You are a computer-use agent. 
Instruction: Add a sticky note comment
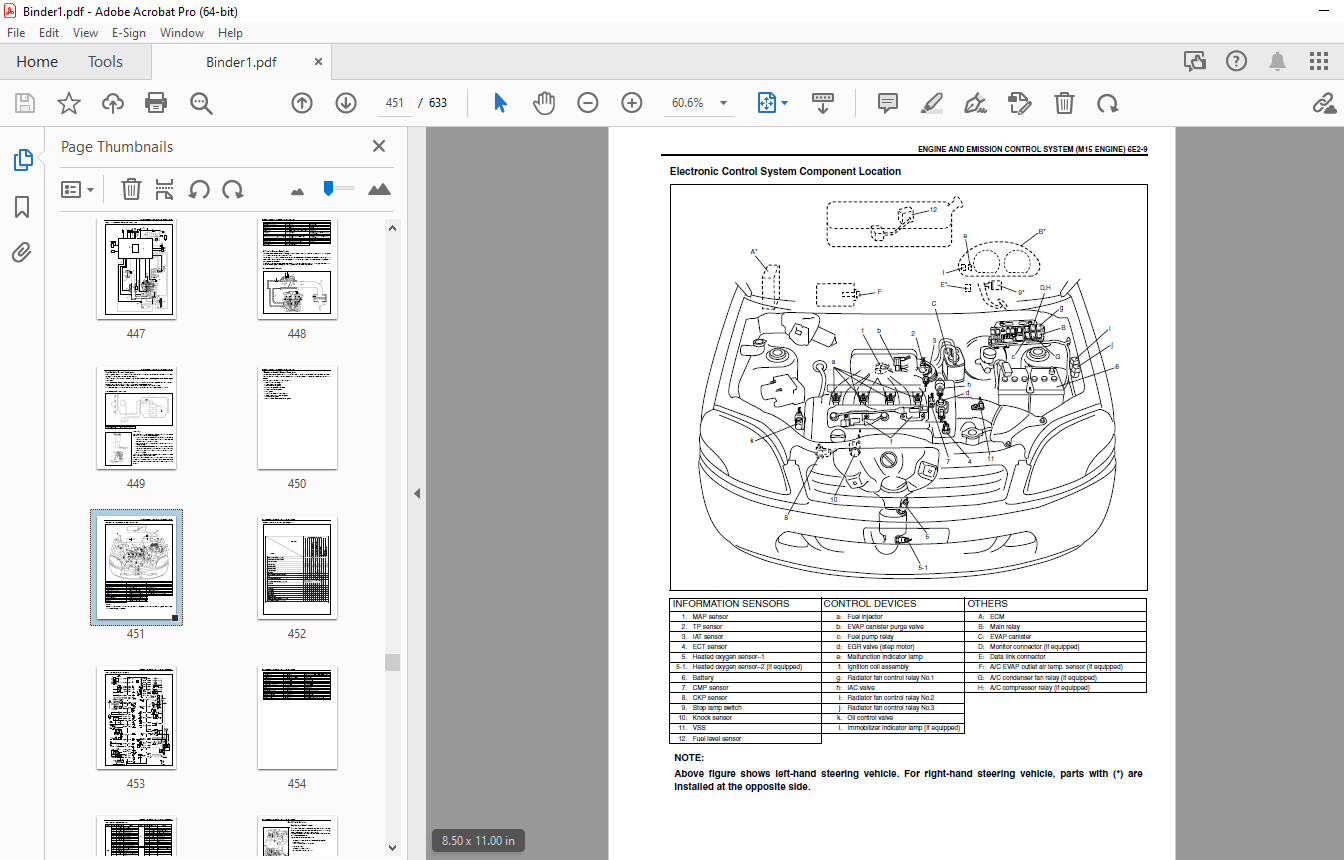pos(888,103)
